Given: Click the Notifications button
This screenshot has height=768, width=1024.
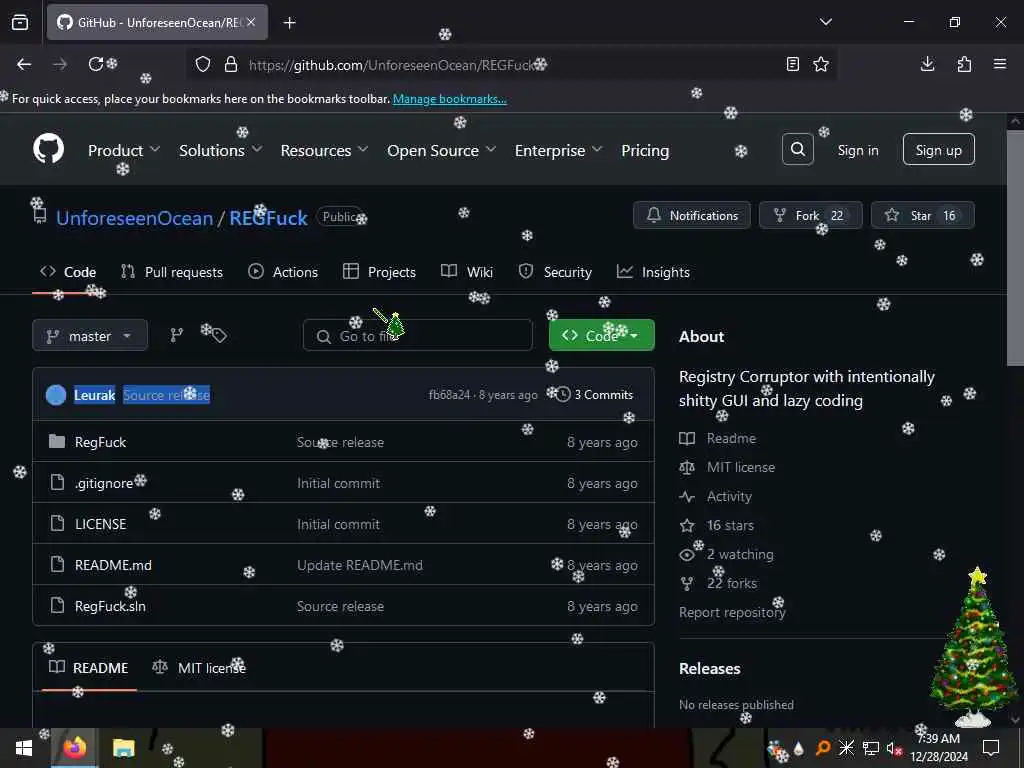Looking at the screenshot, I should pos(692,215).
